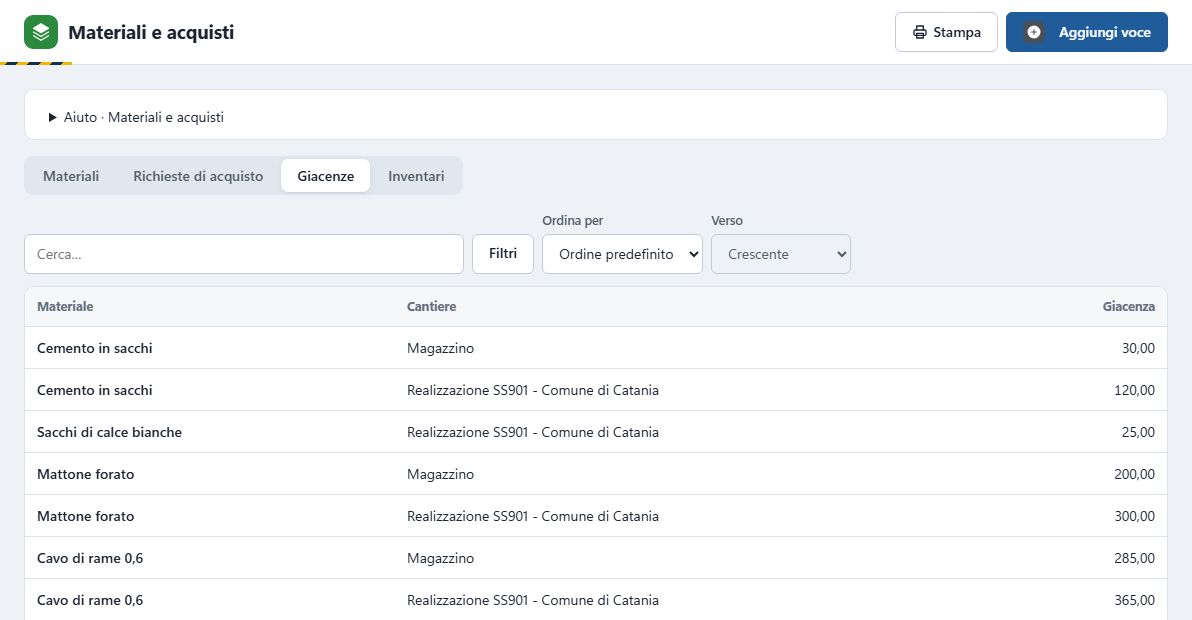Switch to the Richieste di acquisto tab

tap(198, 176)
